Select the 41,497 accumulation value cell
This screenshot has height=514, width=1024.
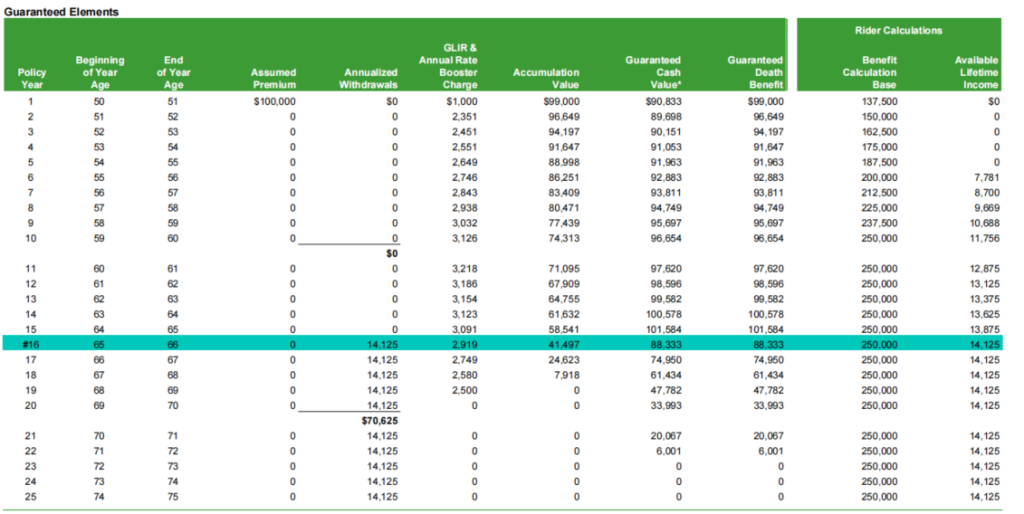[x=561, y=344]
